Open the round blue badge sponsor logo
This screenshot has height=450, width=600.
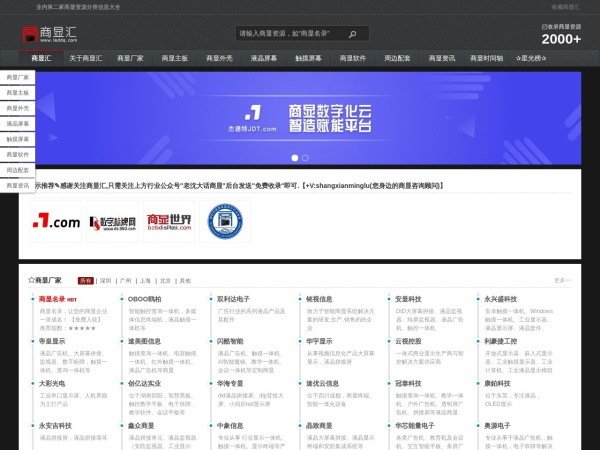click(225, 222)
